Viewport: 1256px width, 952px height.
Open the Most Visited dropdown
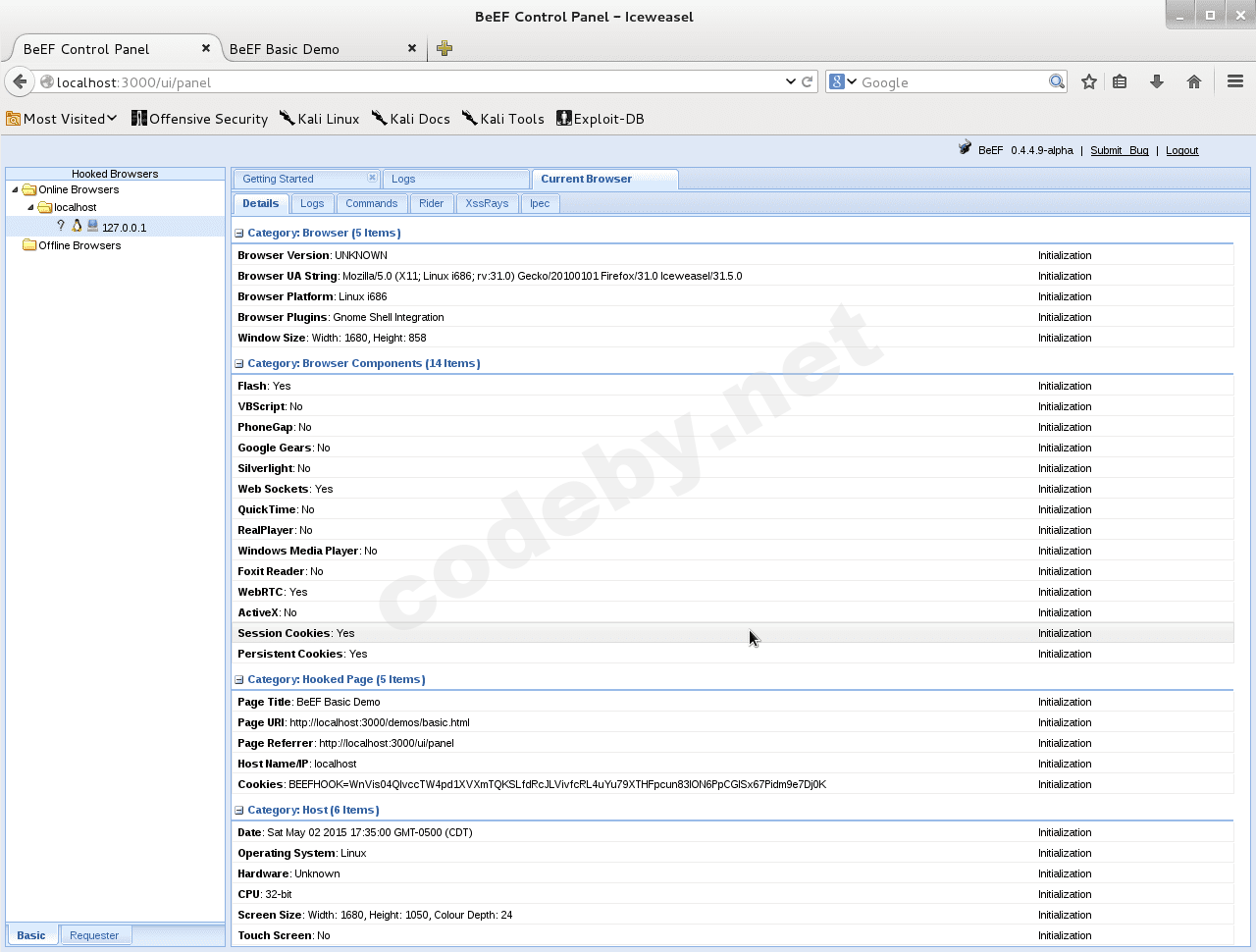click(x=62, y=119)
